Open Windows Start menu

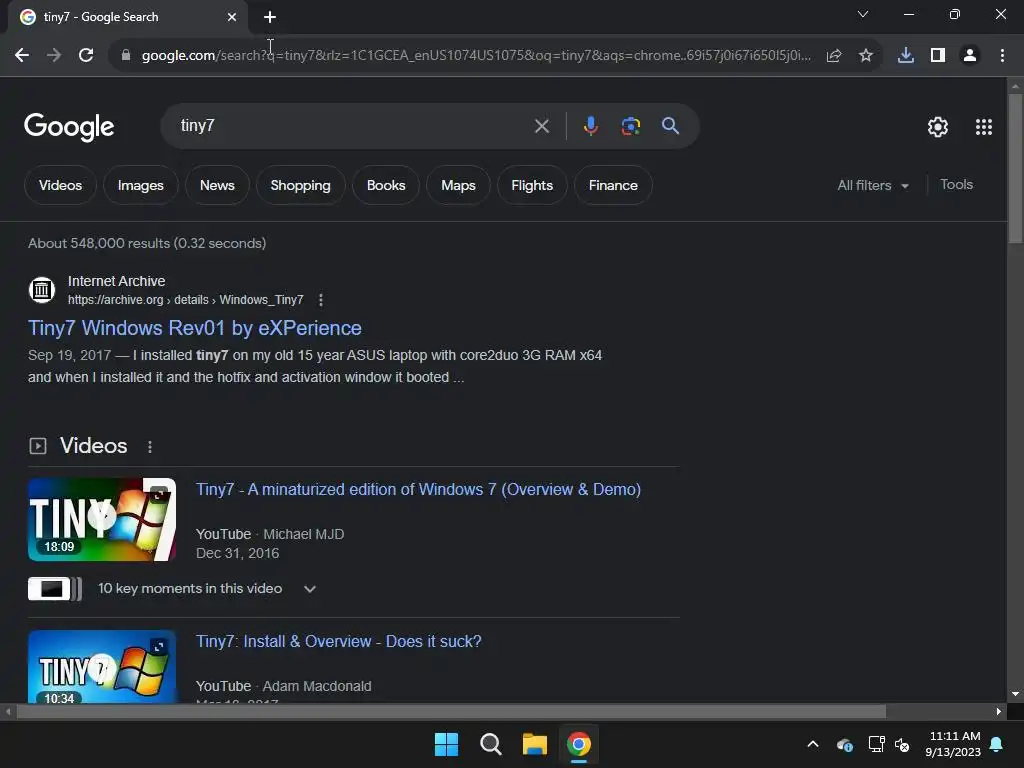tap(447, 744)
